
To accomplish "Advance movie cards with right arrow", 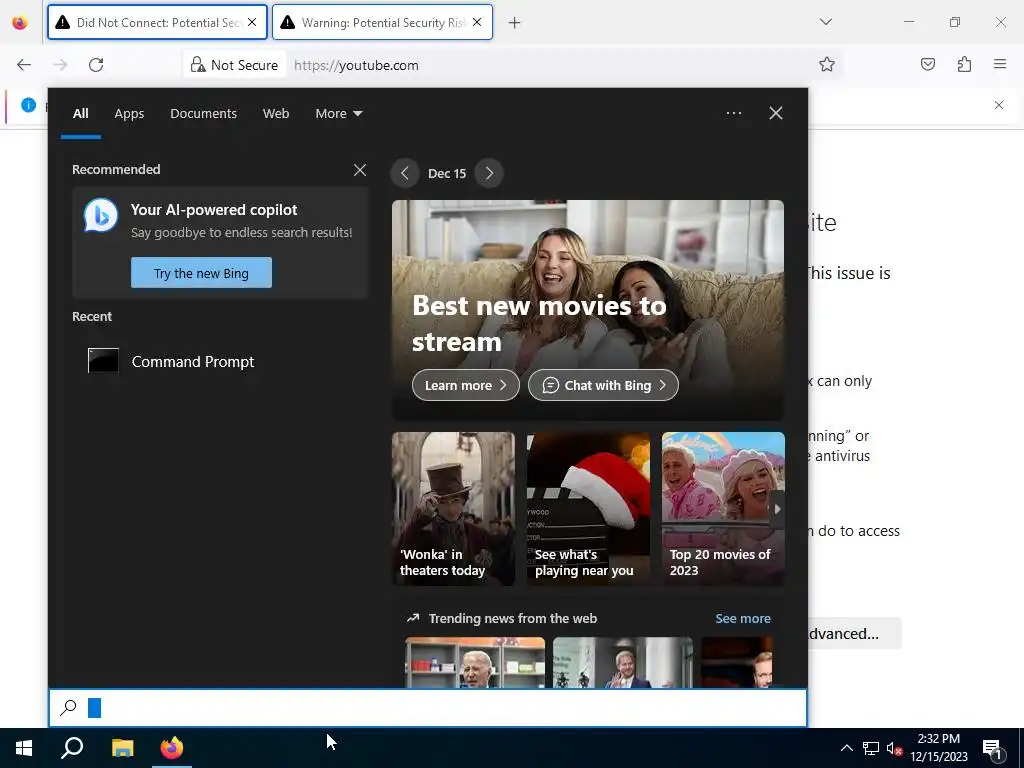I will pyautogui.click(x=777, y=509).
